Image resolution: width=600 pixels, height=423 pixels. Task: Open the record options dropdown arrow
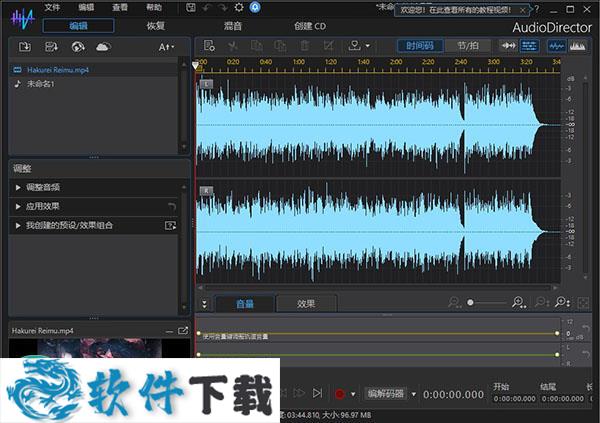pyautogui.click(x=353, y=394)
